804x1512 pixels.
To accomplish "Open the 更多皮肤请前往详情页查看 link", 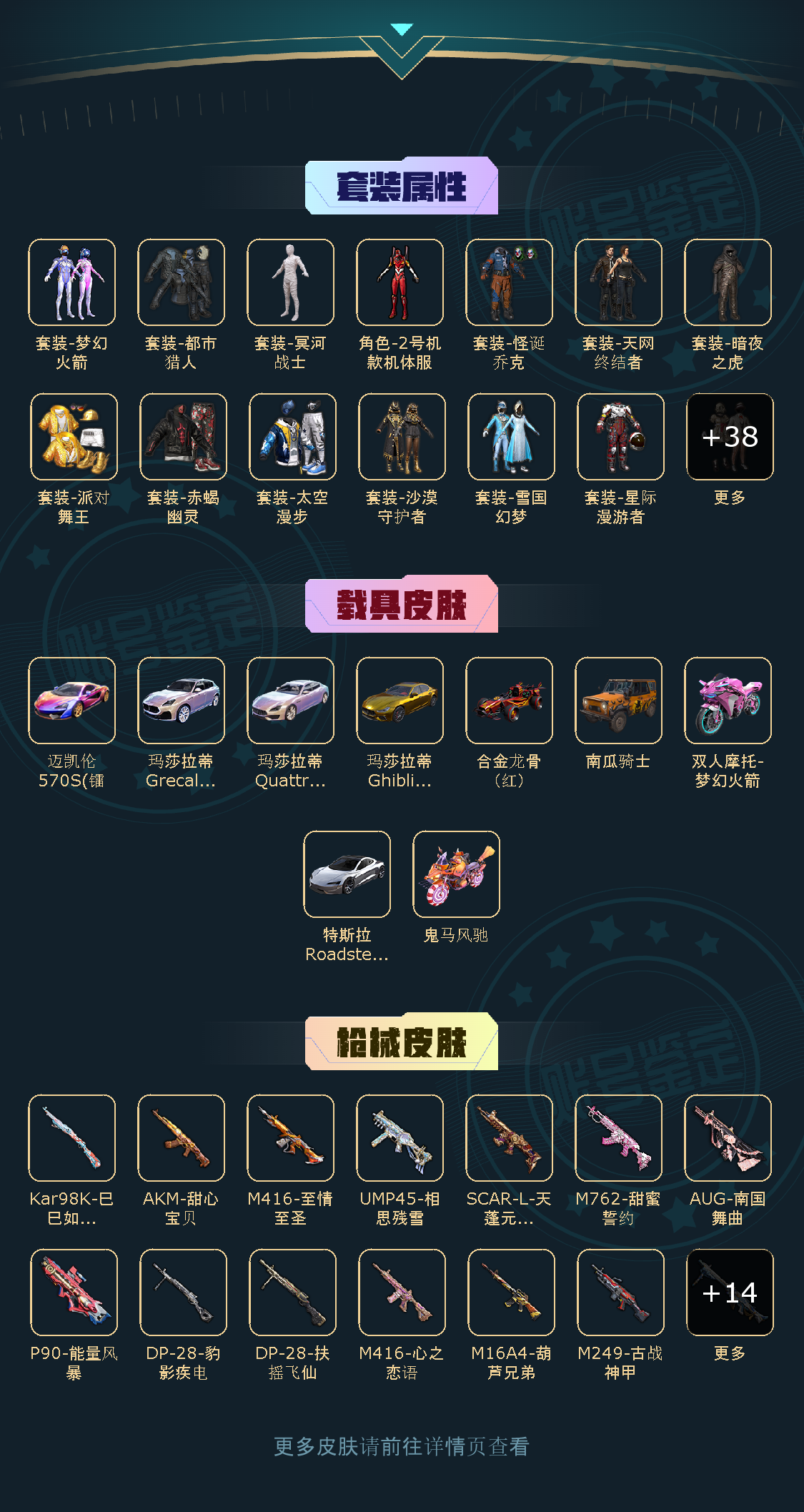I will [402, 1447].
